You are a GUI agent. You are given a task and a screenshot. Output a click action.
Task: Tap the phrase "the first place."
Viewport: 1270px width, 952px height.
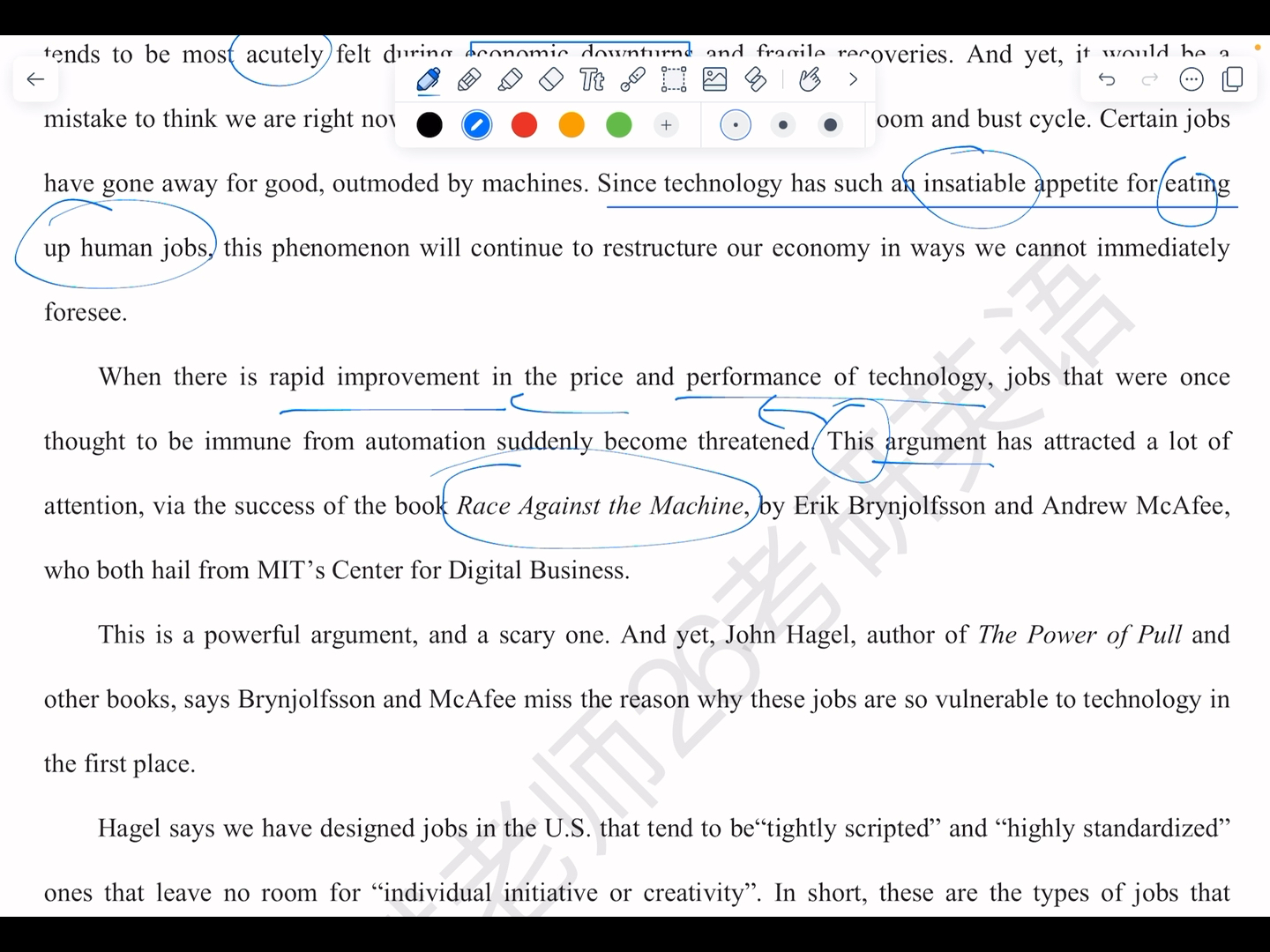point(120,763)
